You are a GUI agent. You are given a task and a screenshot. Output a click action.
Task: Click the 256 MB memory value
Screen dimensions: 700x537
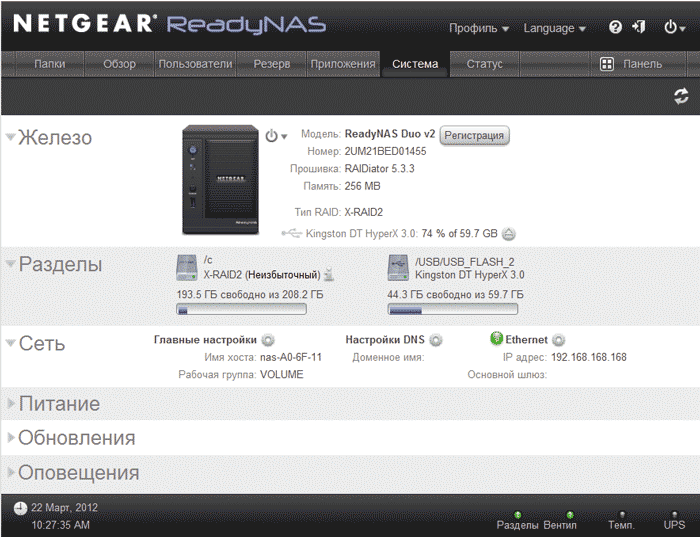(x=362, y=186)
